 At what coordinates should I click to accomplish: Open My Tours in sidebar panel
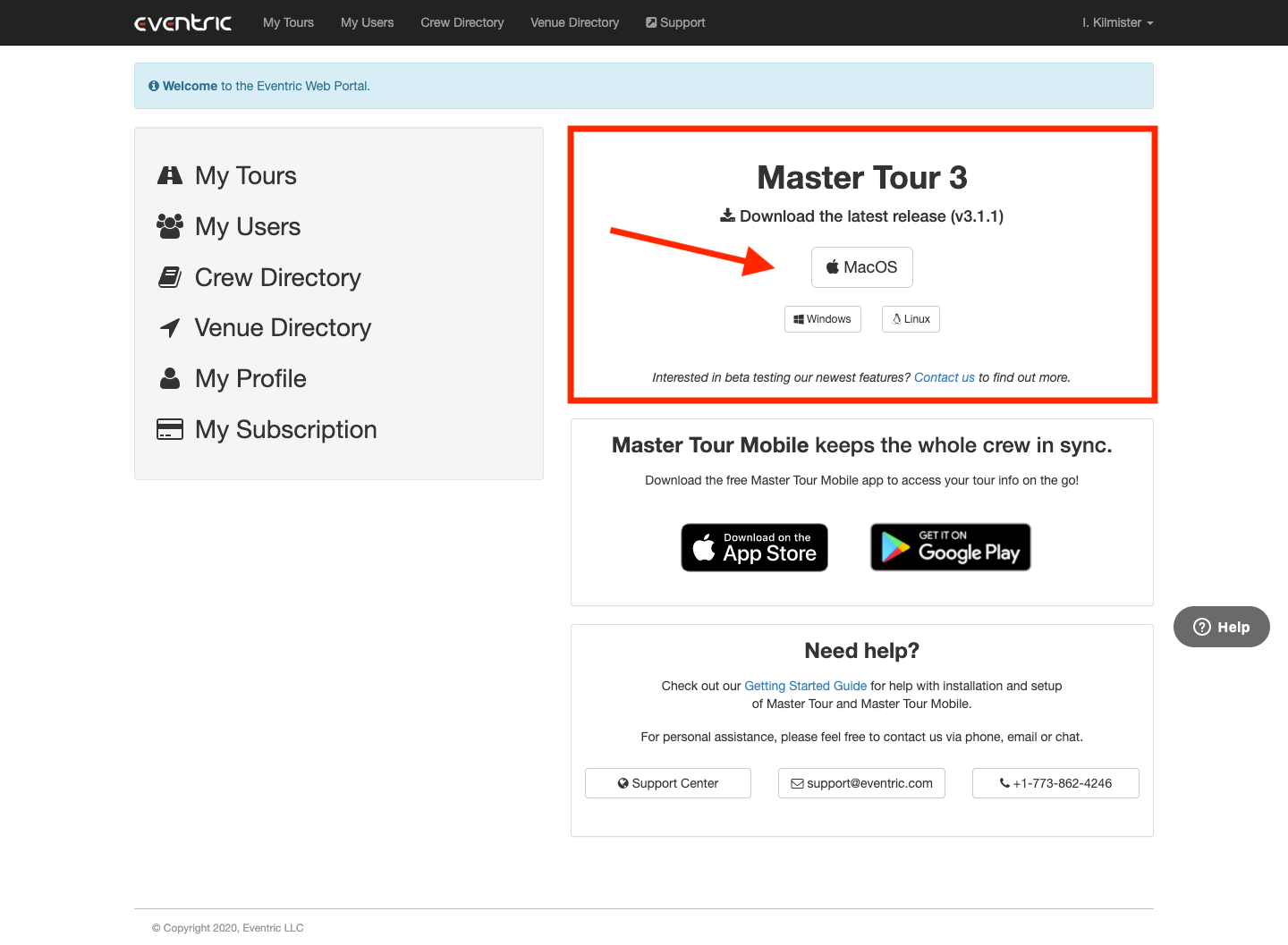(x=246, y=175)
